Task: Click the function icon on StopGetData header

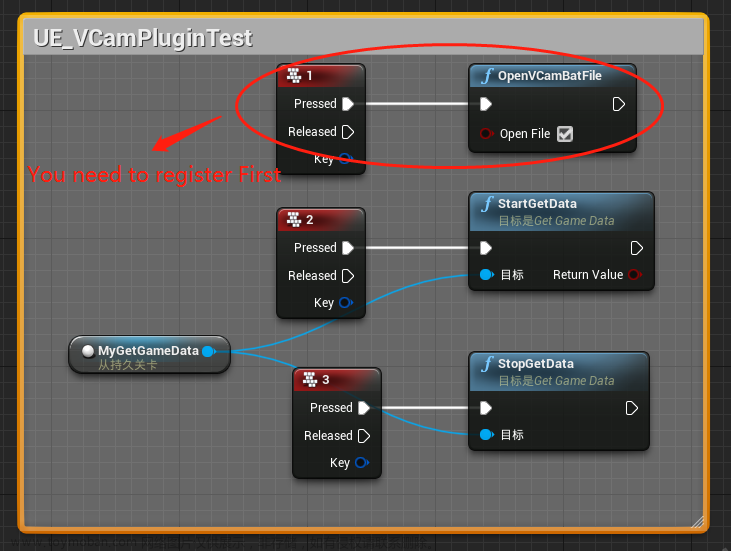Action: pyautogui.click(x=487, y=364)
